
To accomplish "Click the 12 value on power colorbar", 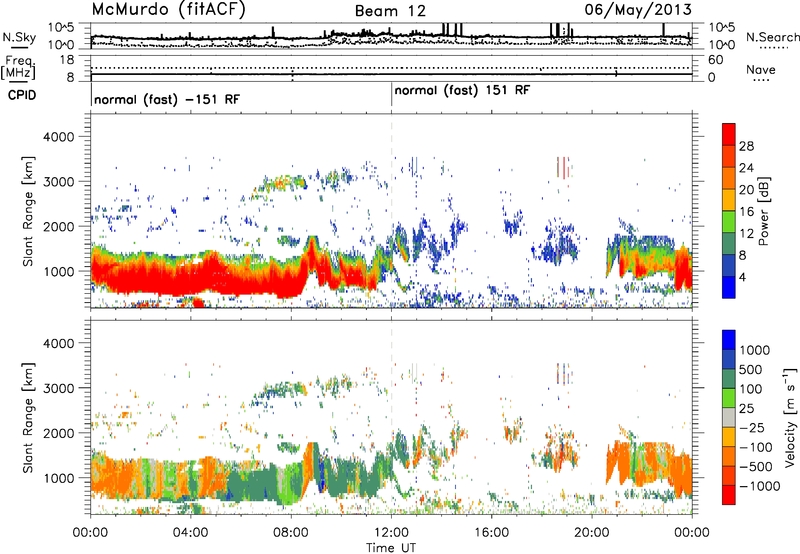I will (746, 234).
